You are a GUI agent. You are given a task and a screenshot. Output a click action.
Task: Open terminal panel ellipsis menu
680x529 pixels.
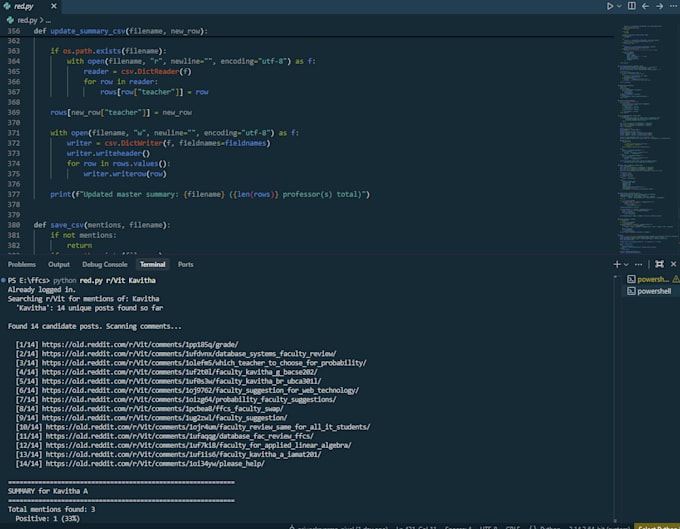tap(638, 264)
